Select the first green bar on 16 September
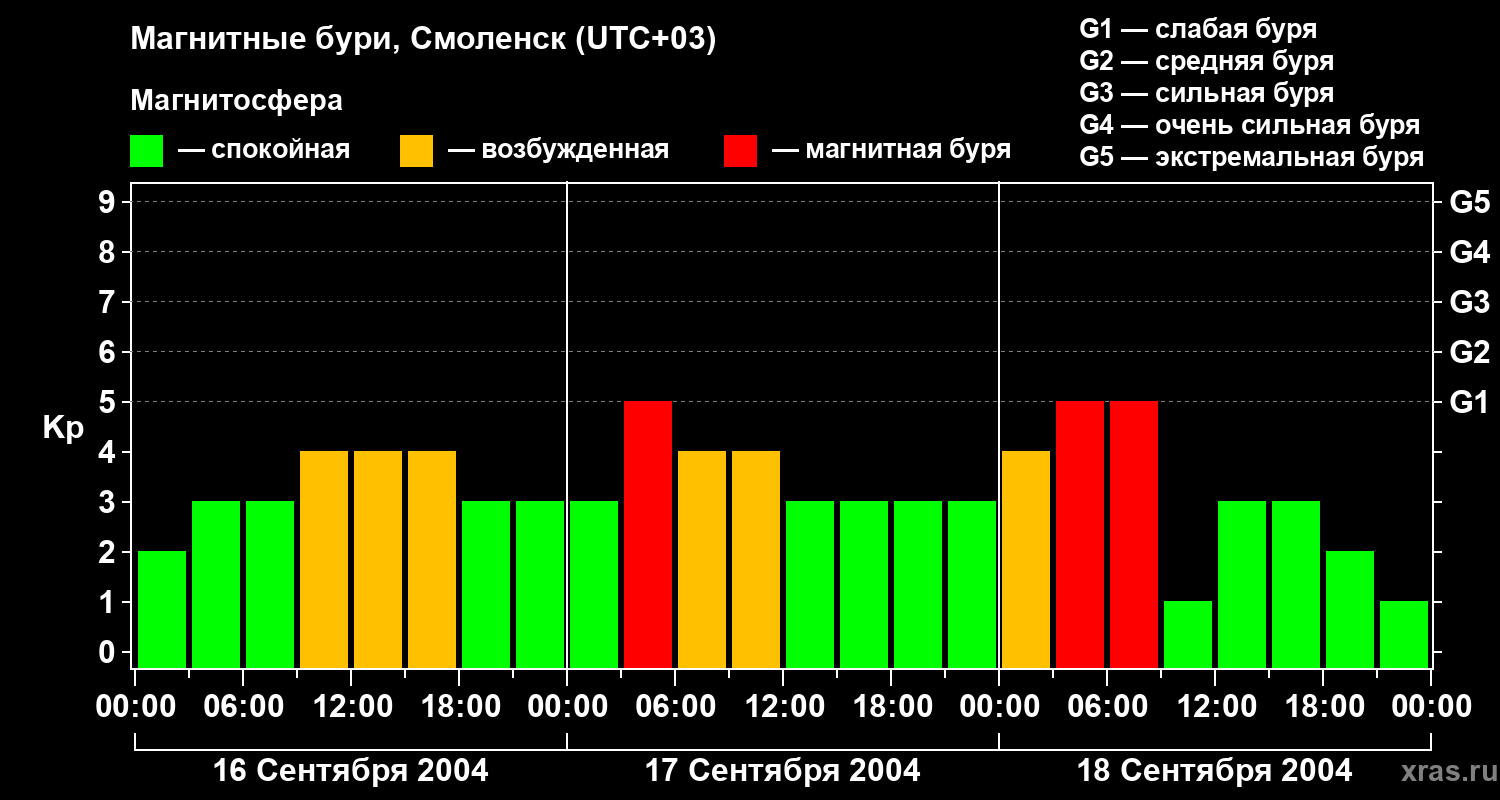This screenshot has width=1500, height=800. point(162,609)
